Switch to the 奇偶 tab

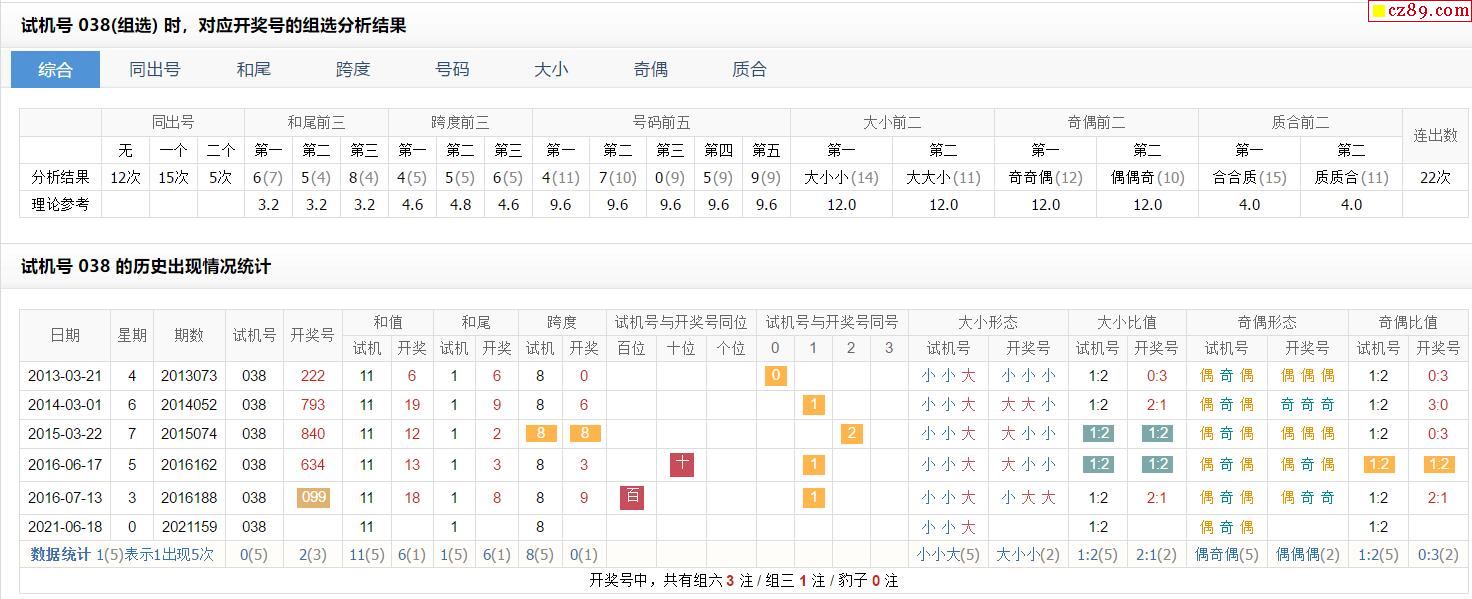[x=650, y=70]
